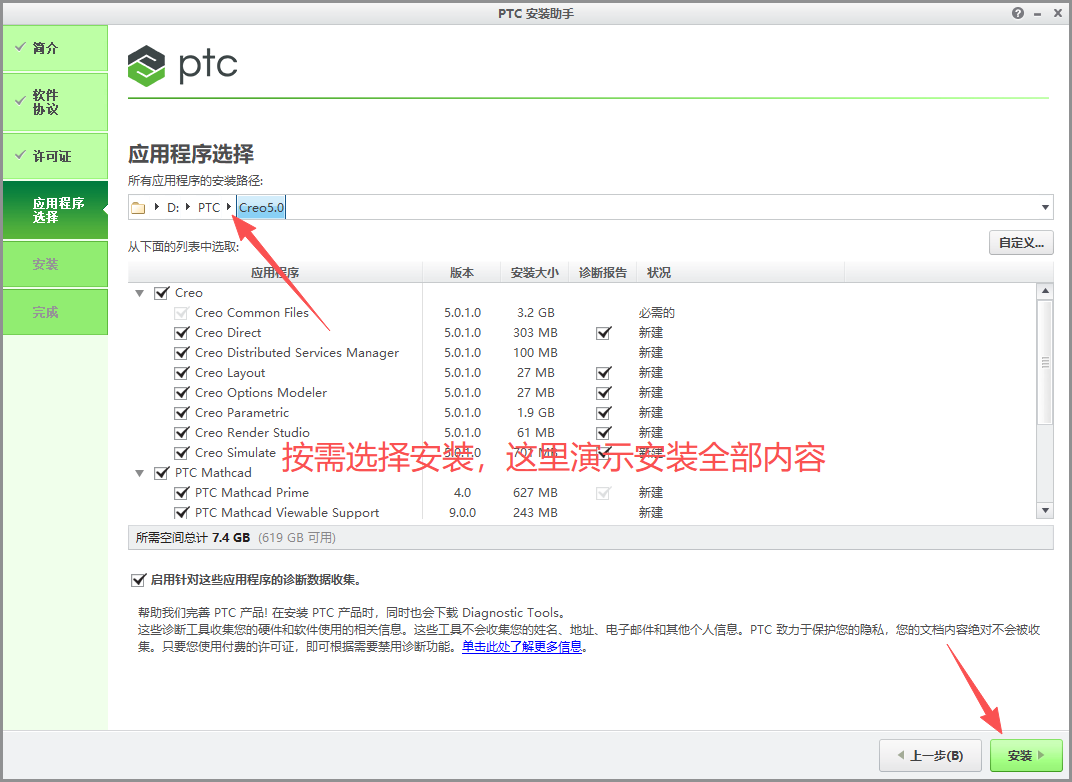The height and width of the screenshot is (782, 1072).
Task: Uncheck Creo Distributed Services Manager
Action: point(182,352)
